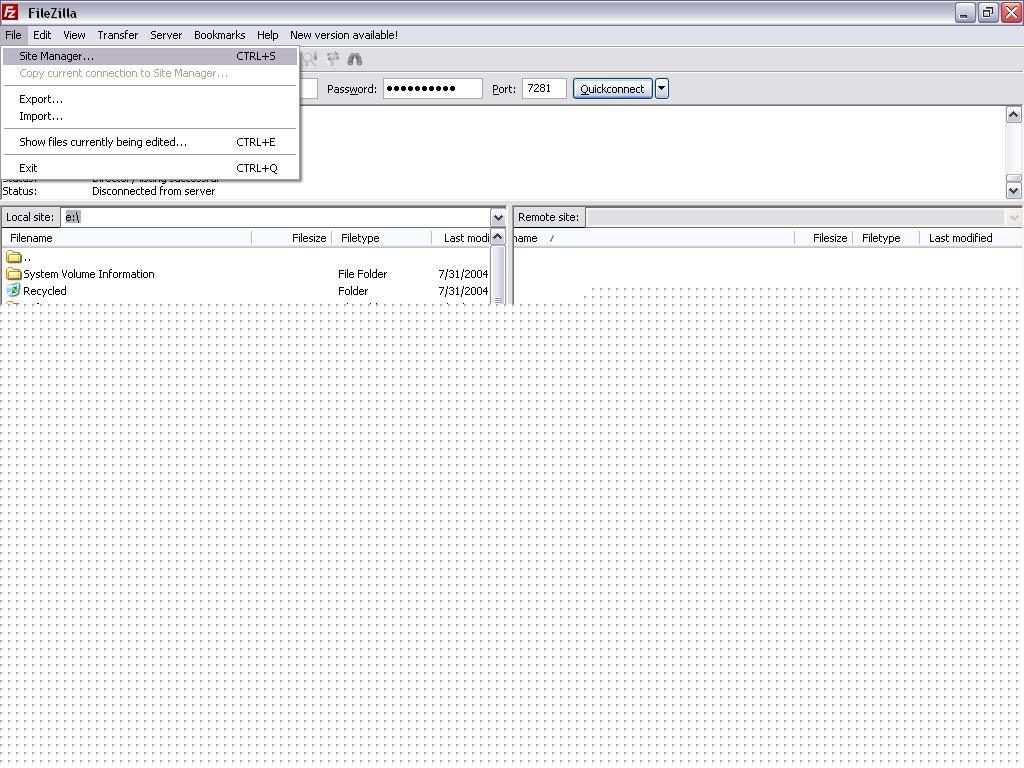
Task: Click the local file list scroll up arrow
Action: pyautogui.click(x=498, y=236)
